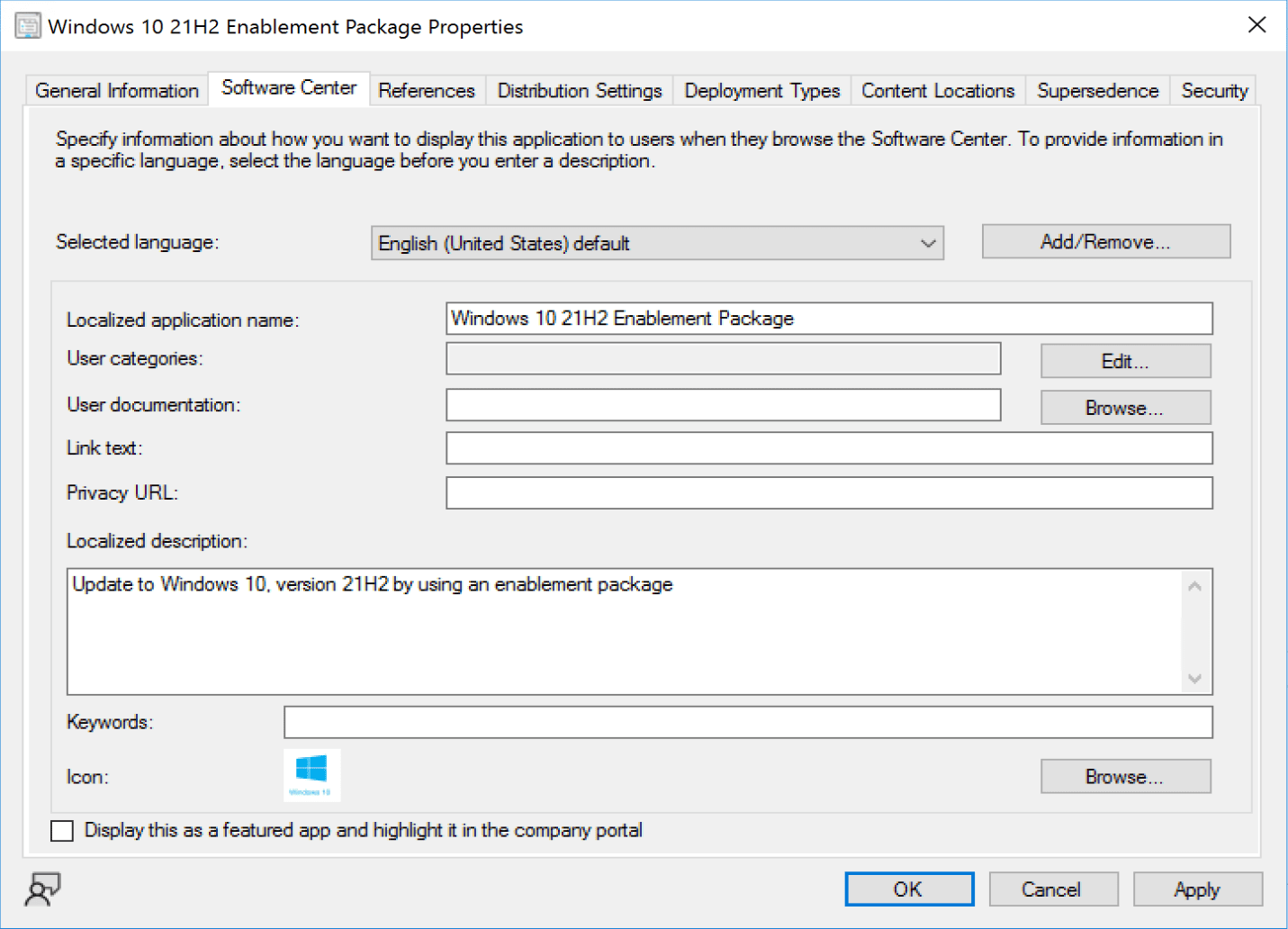Switch to the General Information tab
This screenshot has width=1288, height=929.
point(117,91)
